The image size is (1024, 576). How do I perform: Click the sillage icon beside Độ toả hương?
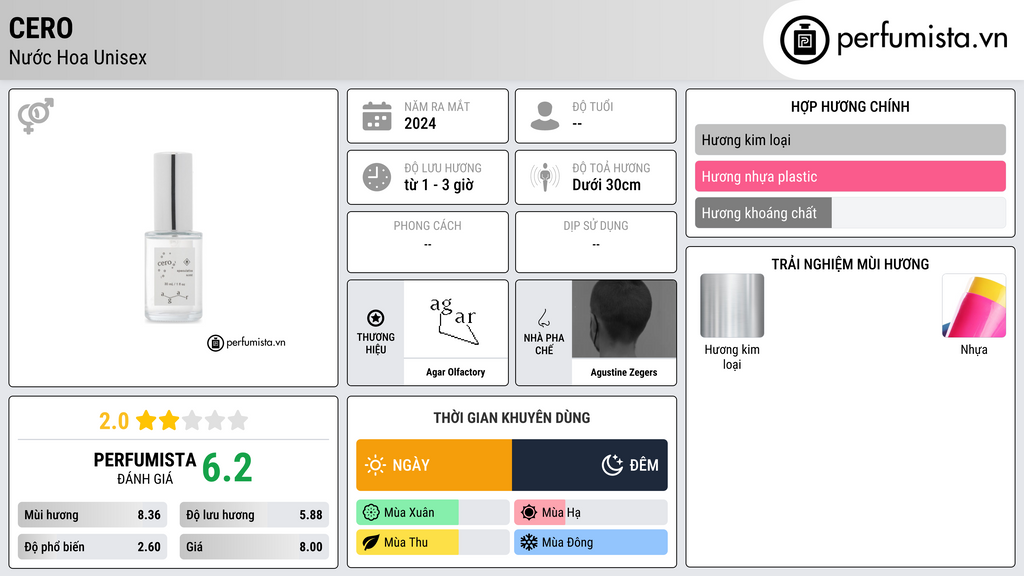545,177
